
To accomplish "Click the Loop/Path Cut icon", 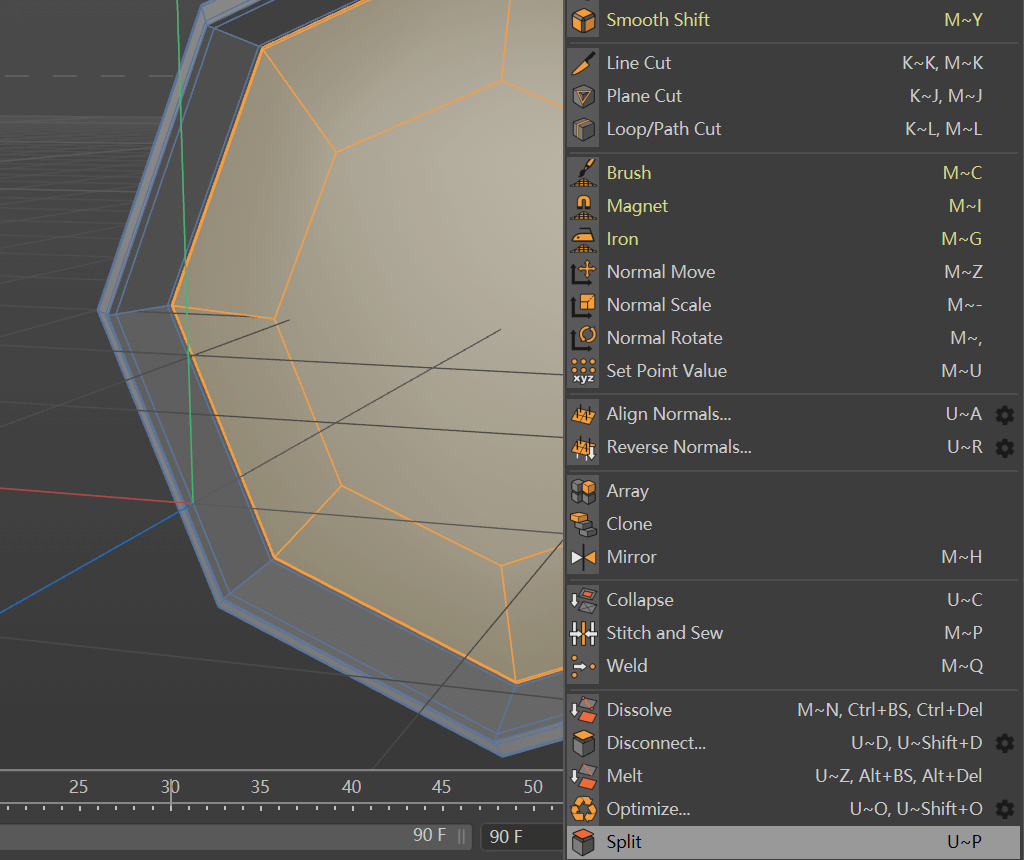I will click(x=583, y=129).
